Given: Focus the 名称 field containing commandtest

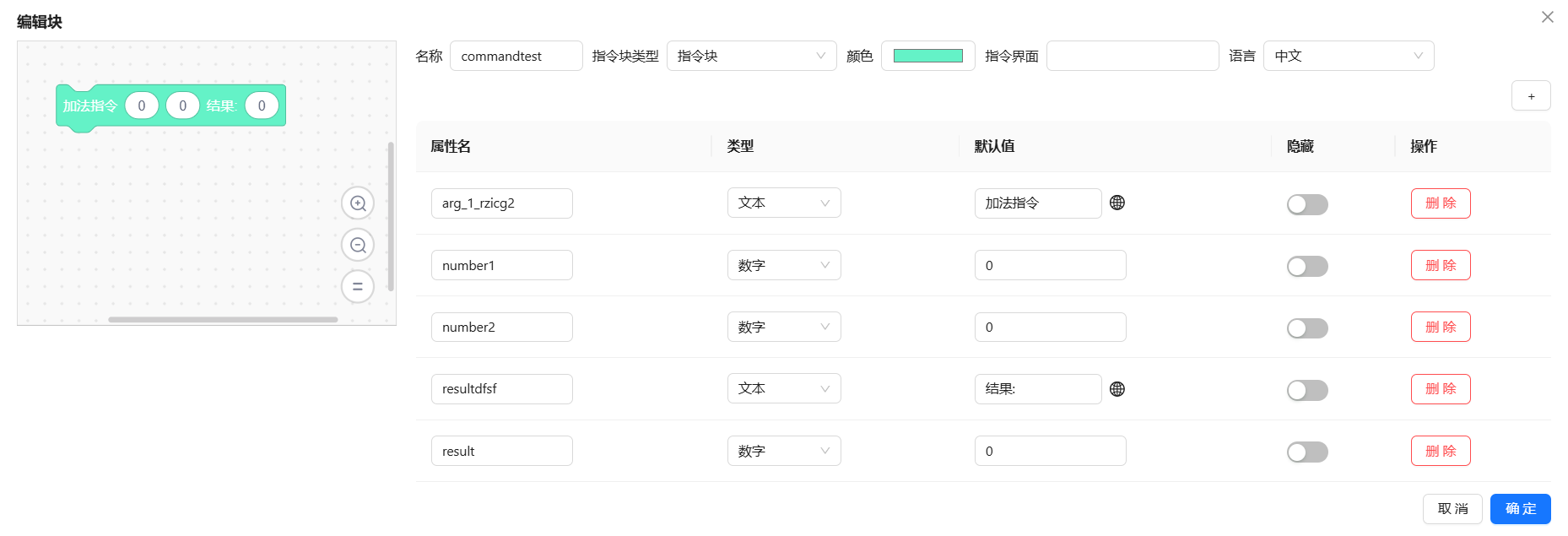Looking at the screenshot, I should (x=516, y=56).
